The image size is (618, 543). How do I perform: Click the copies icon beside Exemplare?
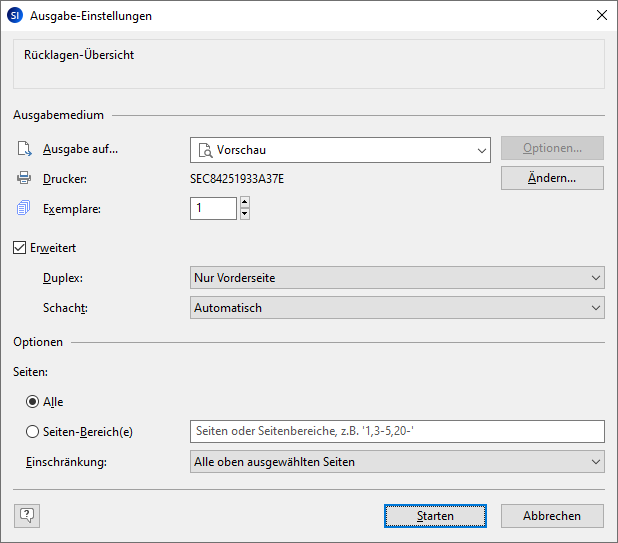coord(24,208)
